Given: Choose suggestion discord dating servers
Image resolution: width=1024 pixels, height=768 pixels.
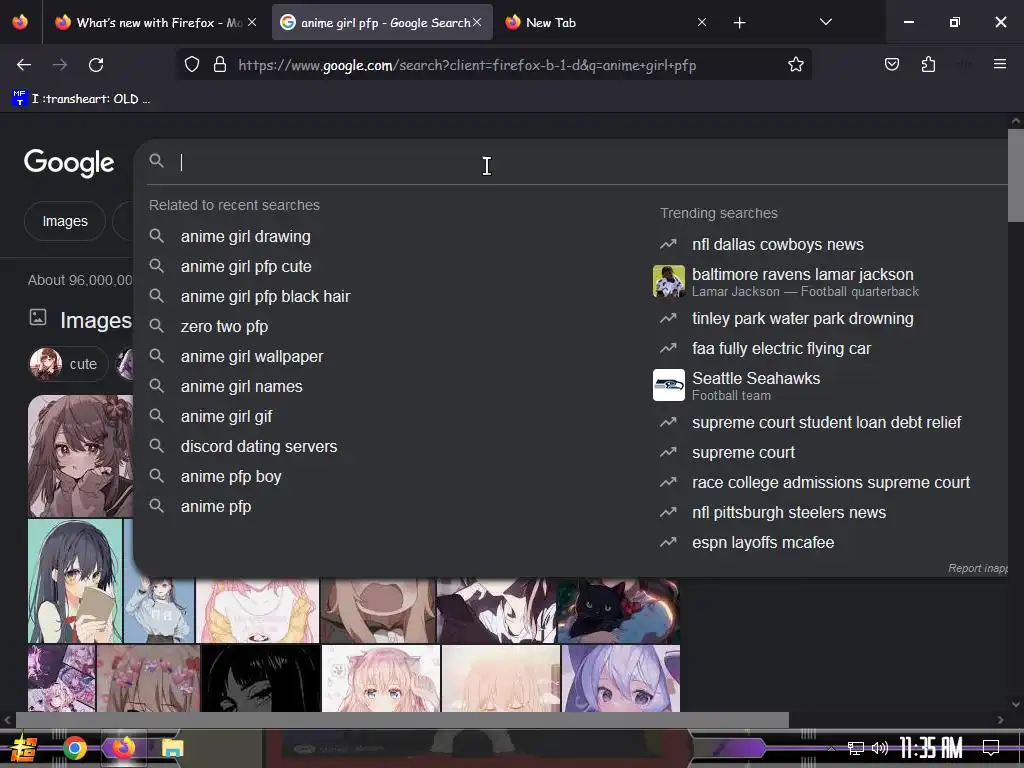Looking at the screenshot, I should pyautogui.click(x=259, y=447).
